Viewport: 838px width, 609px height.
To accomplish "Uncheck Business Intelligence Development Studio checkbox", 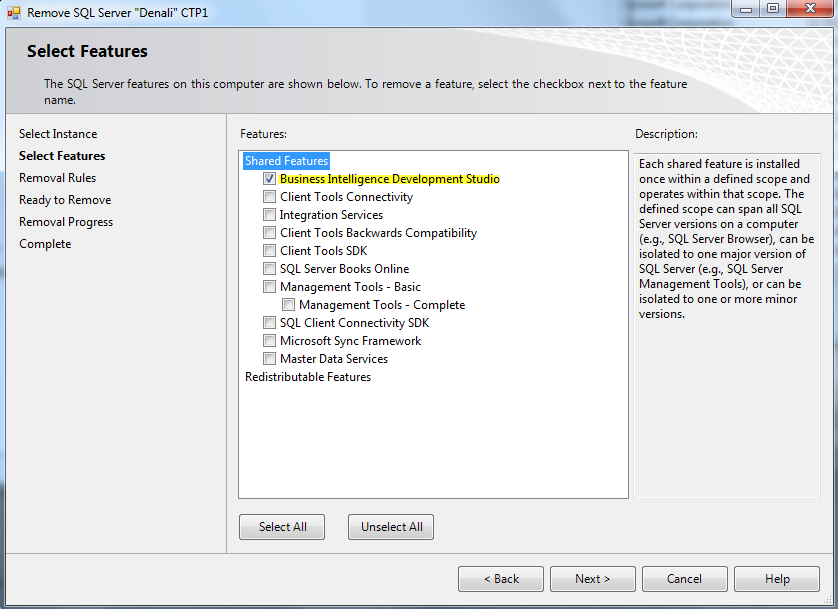I will coord(269,179).
